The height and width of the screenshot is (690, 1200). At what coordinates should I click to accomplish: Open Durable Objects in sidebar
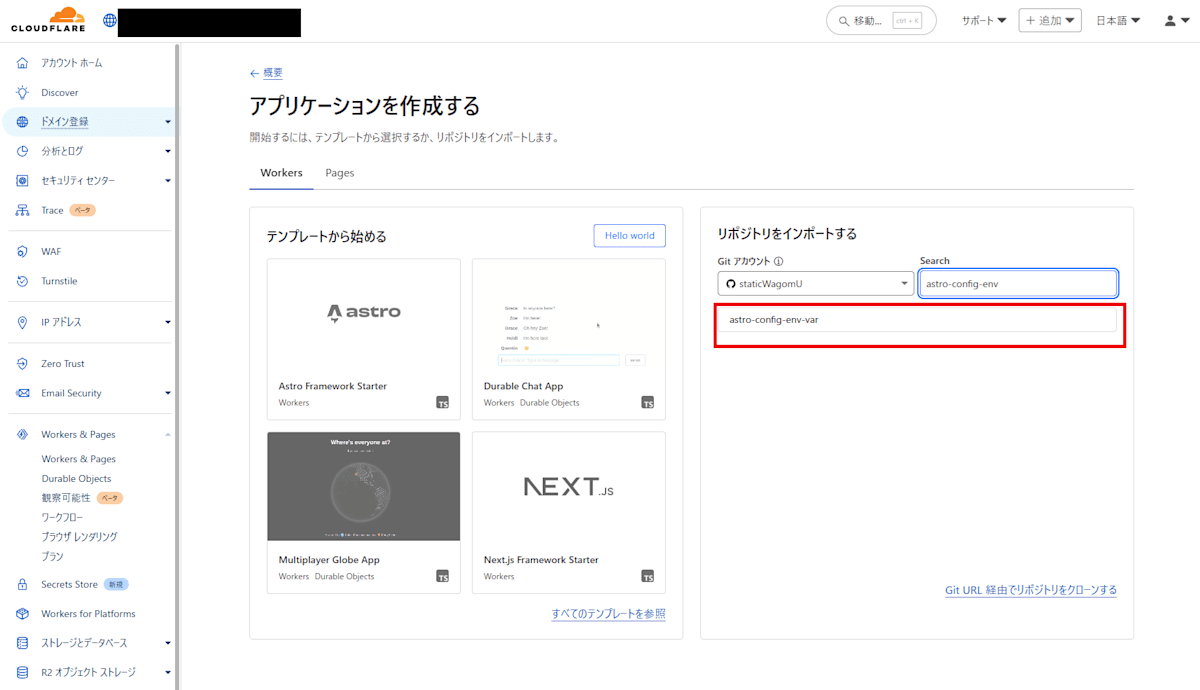tap(76, 478)
